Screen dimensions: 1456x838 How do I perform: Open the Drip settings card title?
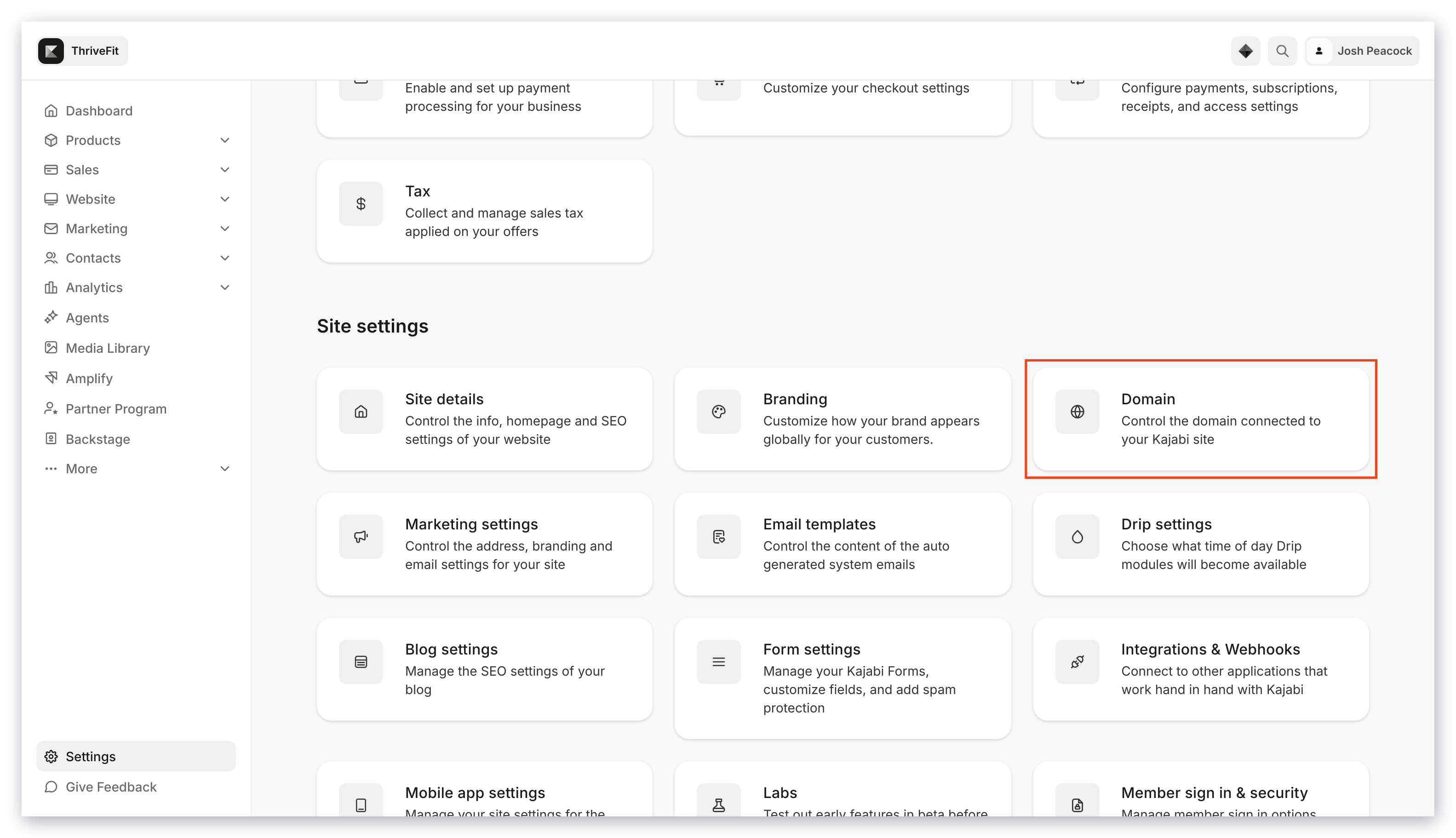pyautogui.click(x=1166, y=524)
